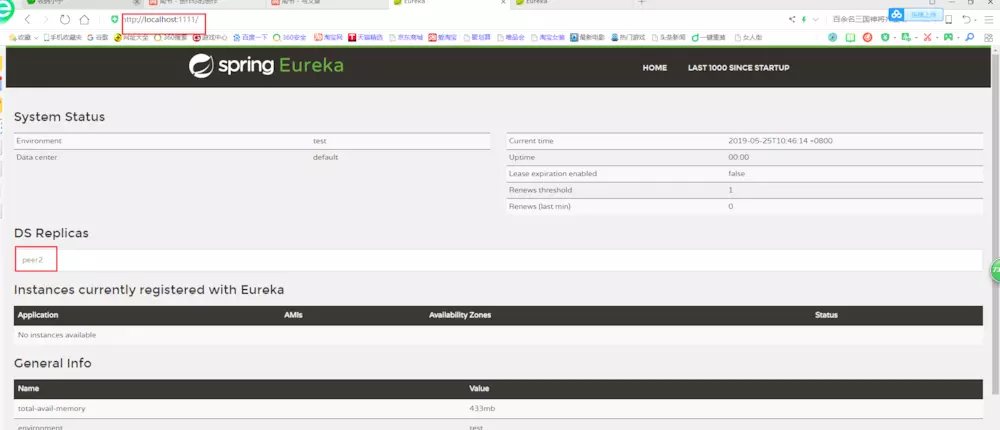This screenshot has height=430, width=1000.
Task: Open 淘宝女装 bookmark
Action: click(x=548, y=38)
